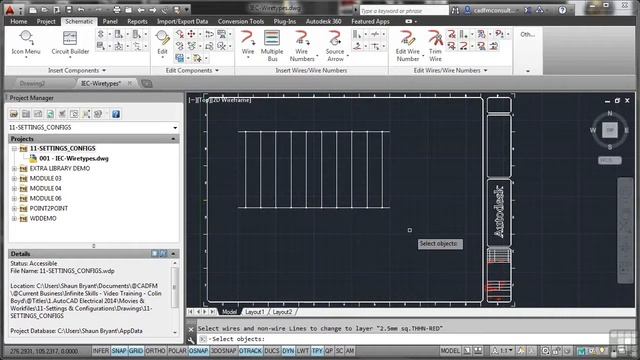Switch to Layout2 tab
The width and height of the screenshot is (640, 360).
[x=282, y=312]
